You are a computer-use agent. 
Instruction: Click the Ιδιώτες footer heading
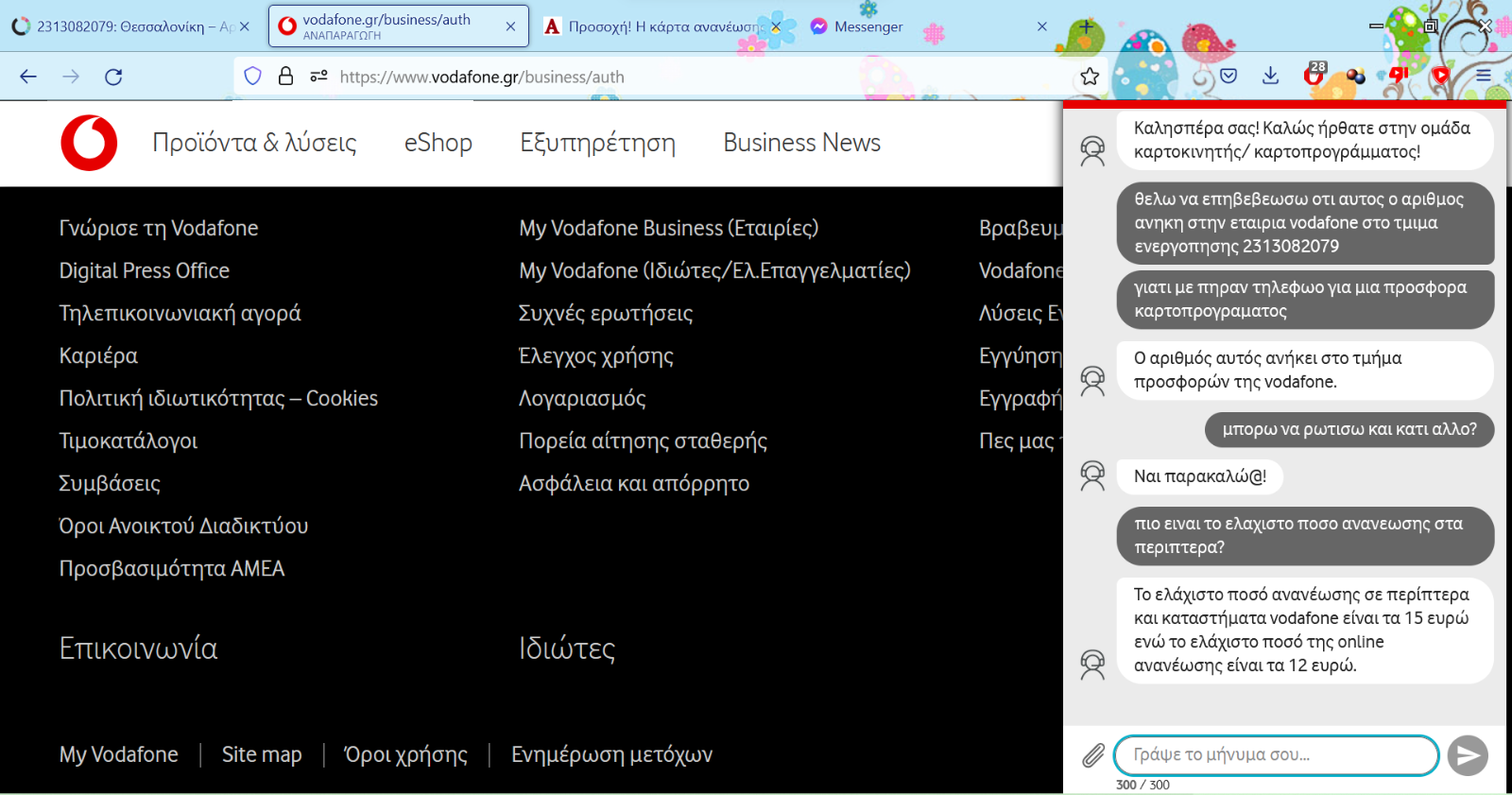pyautogui.click(x=567, y=648)
